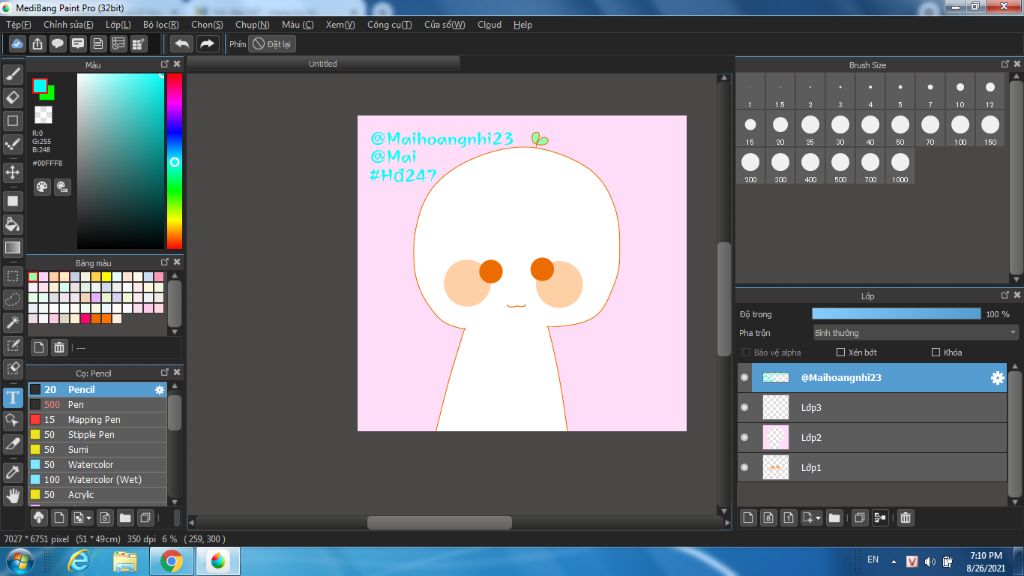Click the rainbow hue bar
The height and width of the screenshot is (576, 1024).
174,161
